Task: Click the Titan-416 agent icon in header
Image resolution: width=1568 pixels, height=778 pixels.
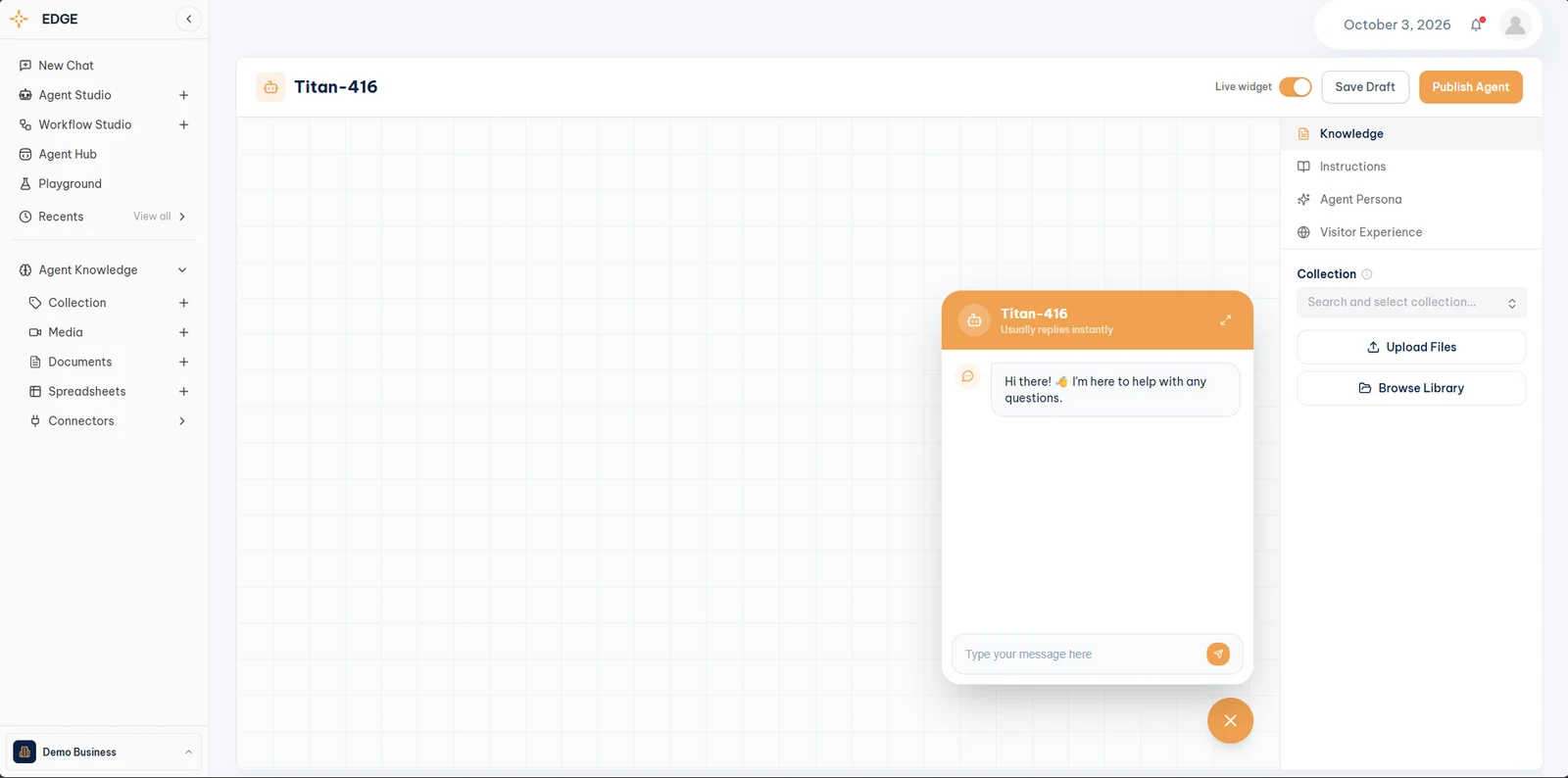Action: coord(271,87)
